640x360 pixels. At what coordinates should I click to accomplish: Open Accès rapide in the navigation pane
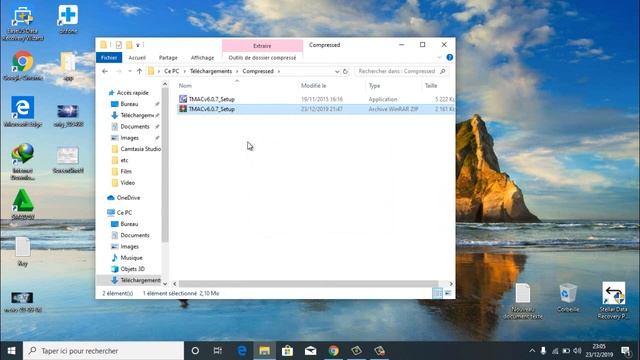[x=132, y=93]
